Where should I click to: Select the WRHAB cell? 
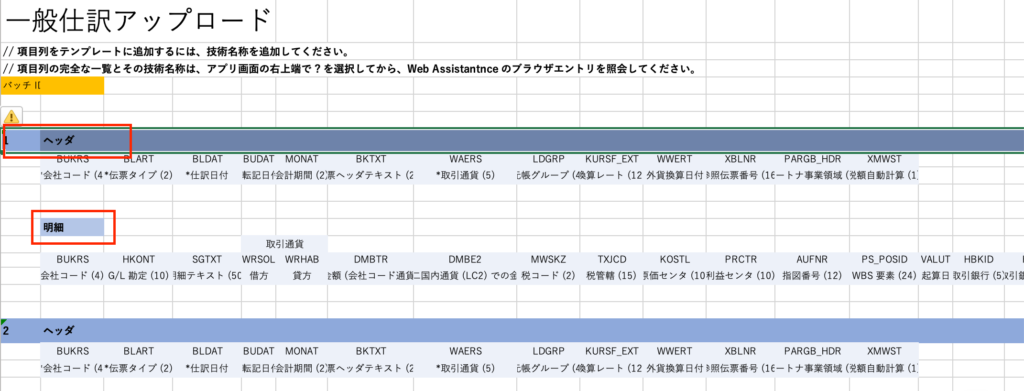302,259
